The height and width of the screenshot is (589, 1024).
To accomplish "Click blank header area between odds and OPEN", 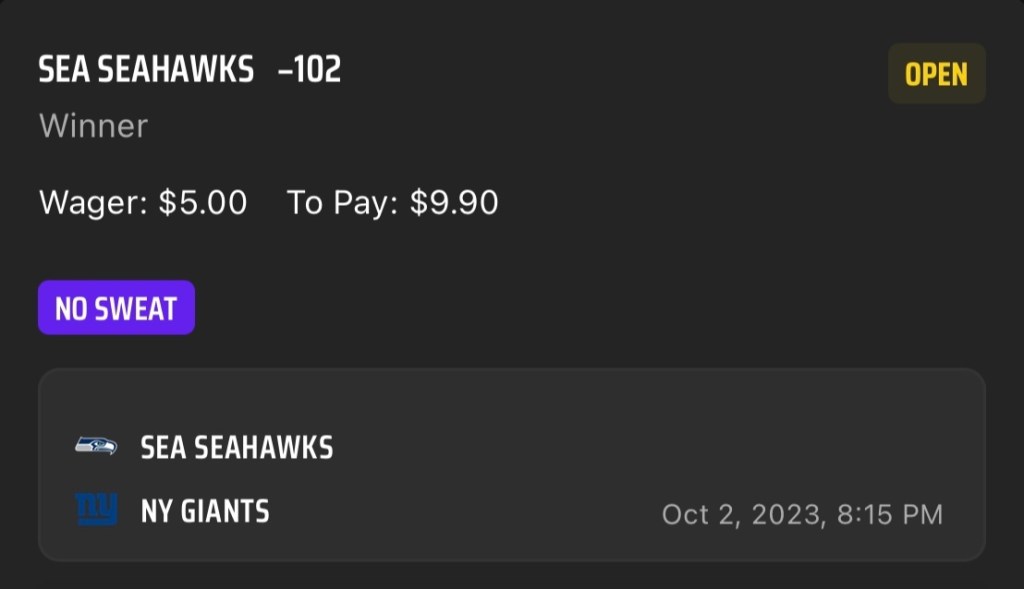I will [x=610, y=72].
